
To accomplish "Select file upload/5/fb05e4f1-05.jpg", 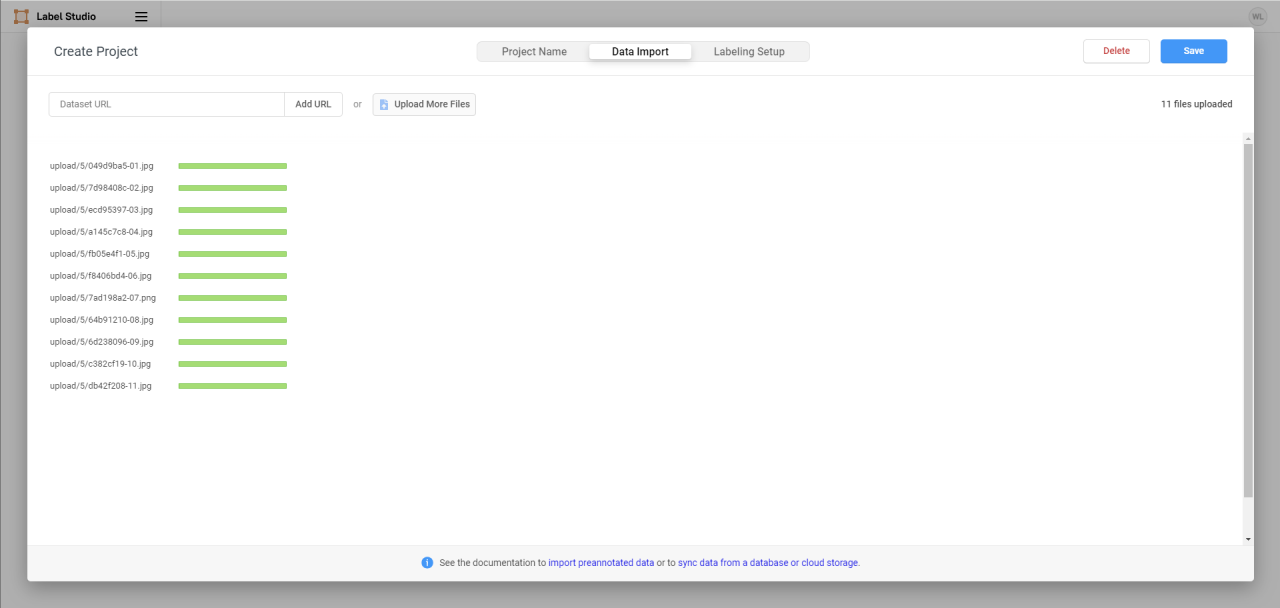I will (100, 254).
